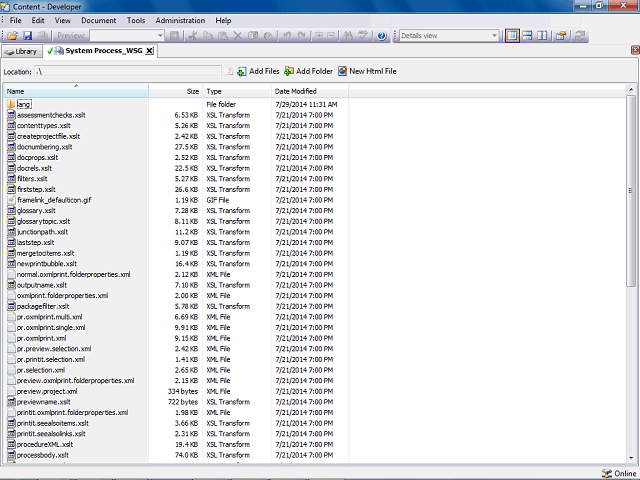Select the file preview.project.xml
640x480 pixels.
tap(47, 391)
